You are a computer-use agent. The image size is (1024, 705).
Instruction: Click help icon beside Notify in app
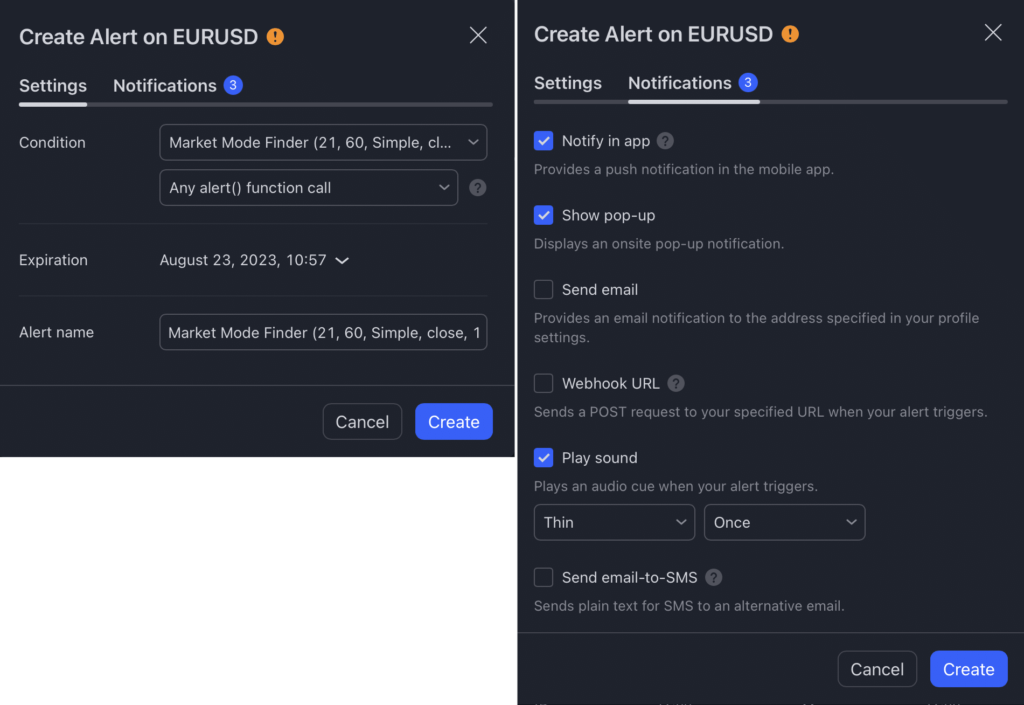665,141
